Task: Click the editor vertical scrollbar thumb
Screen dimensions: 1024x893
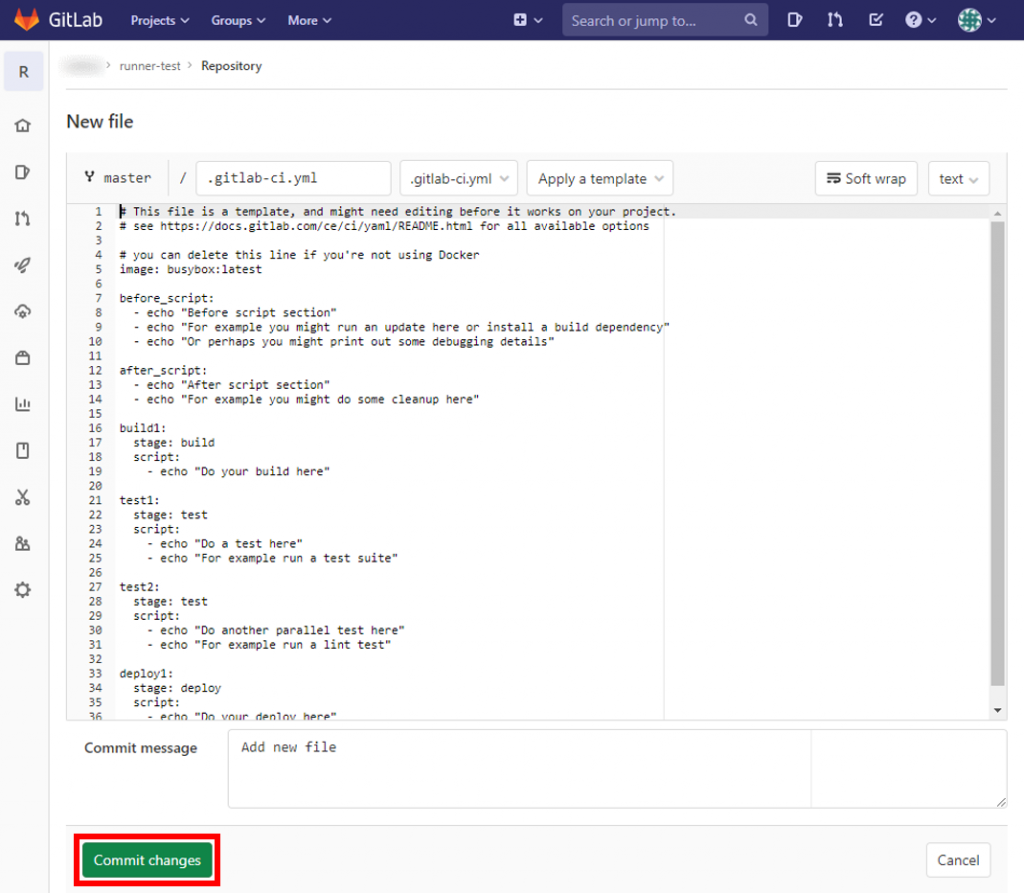Action: 997,453
